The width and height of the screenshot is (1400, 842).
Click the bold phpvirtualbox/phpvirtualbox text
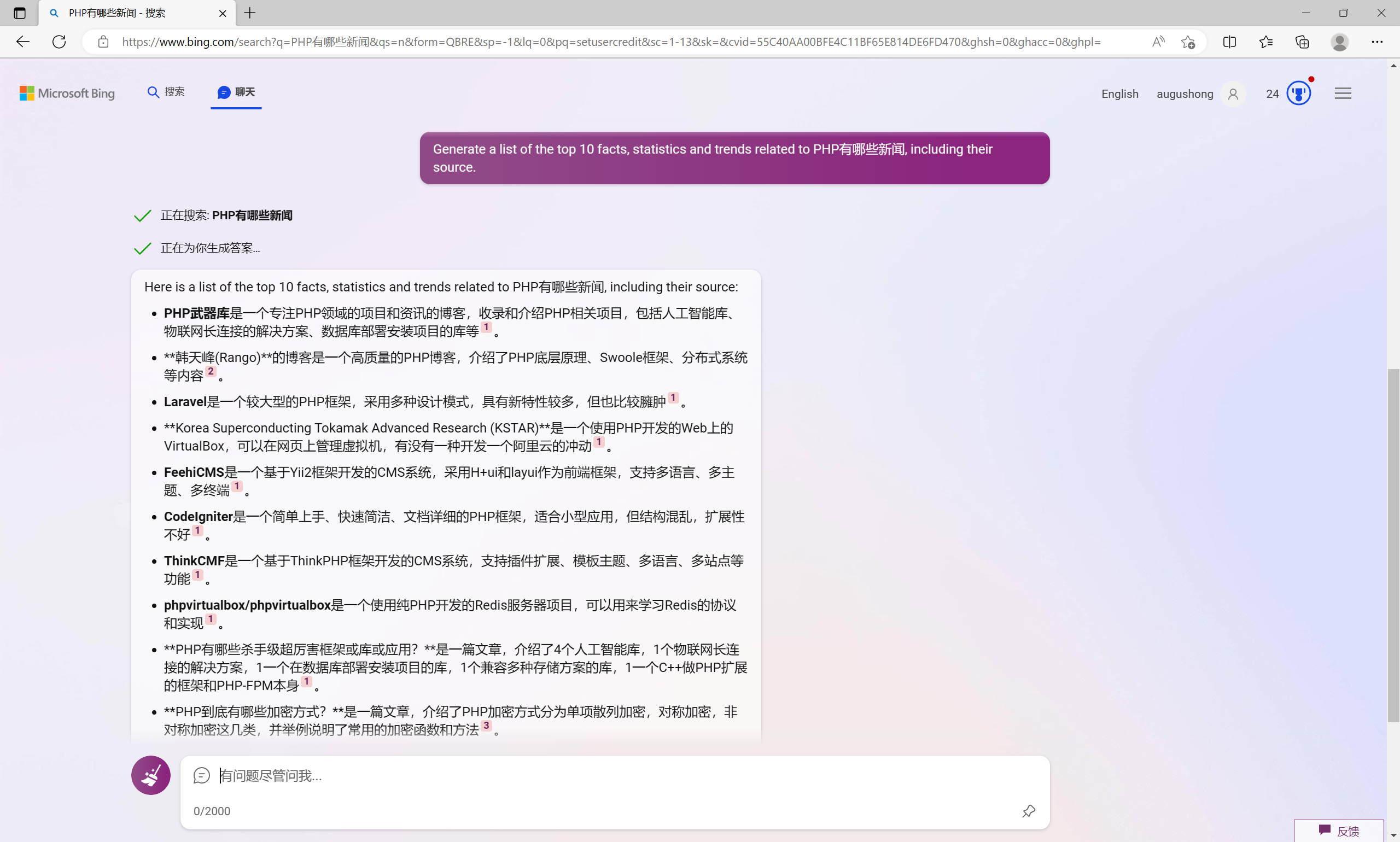point(247,605)
